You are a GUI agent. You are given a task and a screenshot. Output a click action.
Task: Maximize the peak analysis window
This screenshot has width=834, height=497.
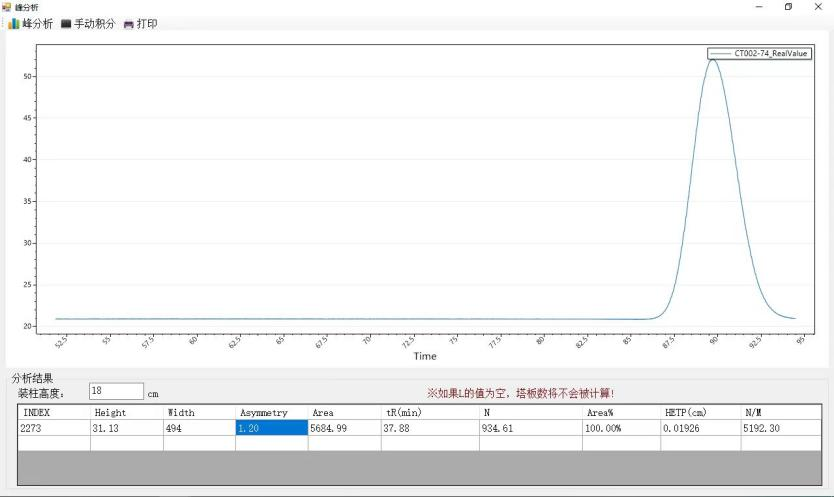(x=790, y=7)
